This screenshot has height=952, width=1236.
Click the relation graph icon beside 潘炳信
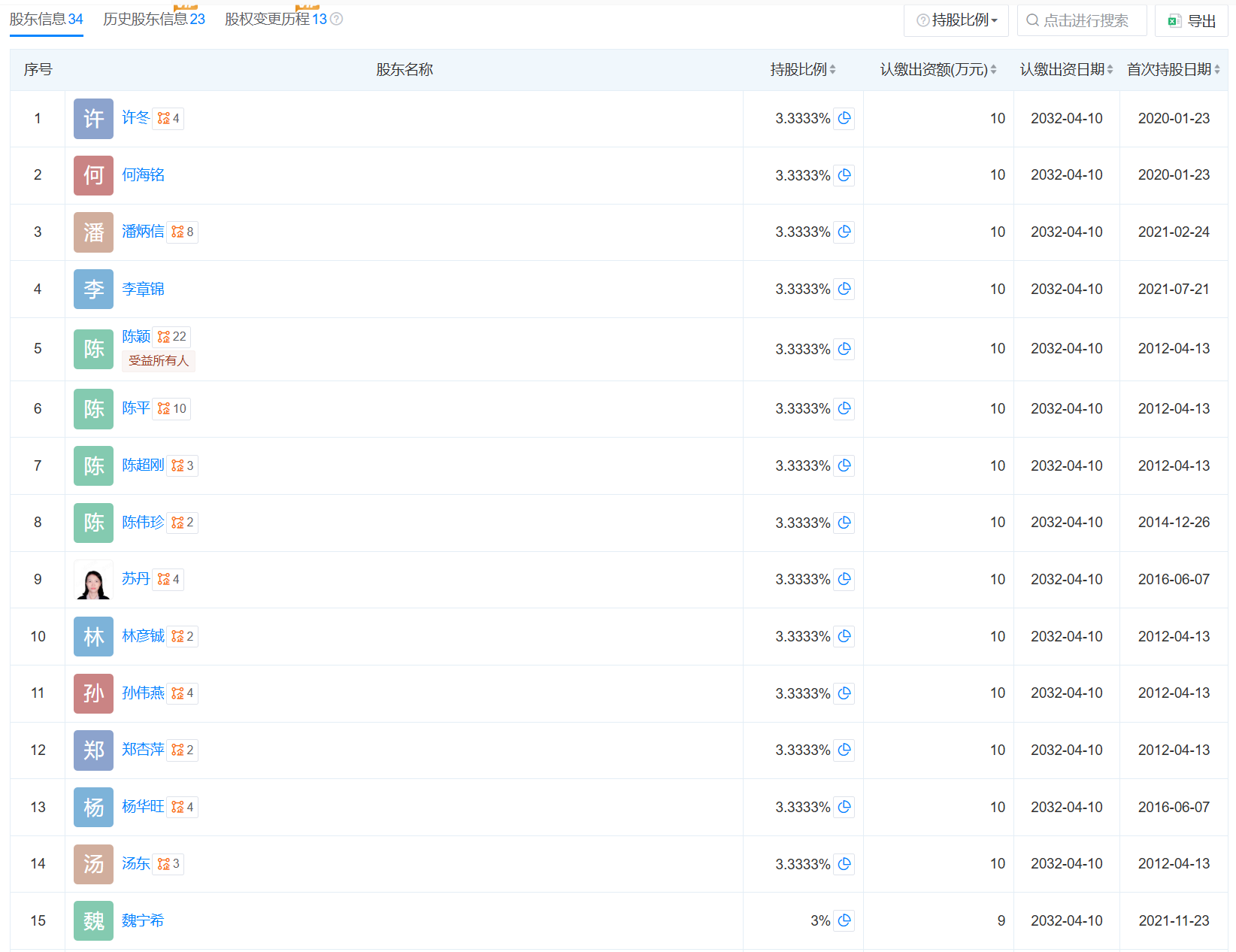coord(177,232)
